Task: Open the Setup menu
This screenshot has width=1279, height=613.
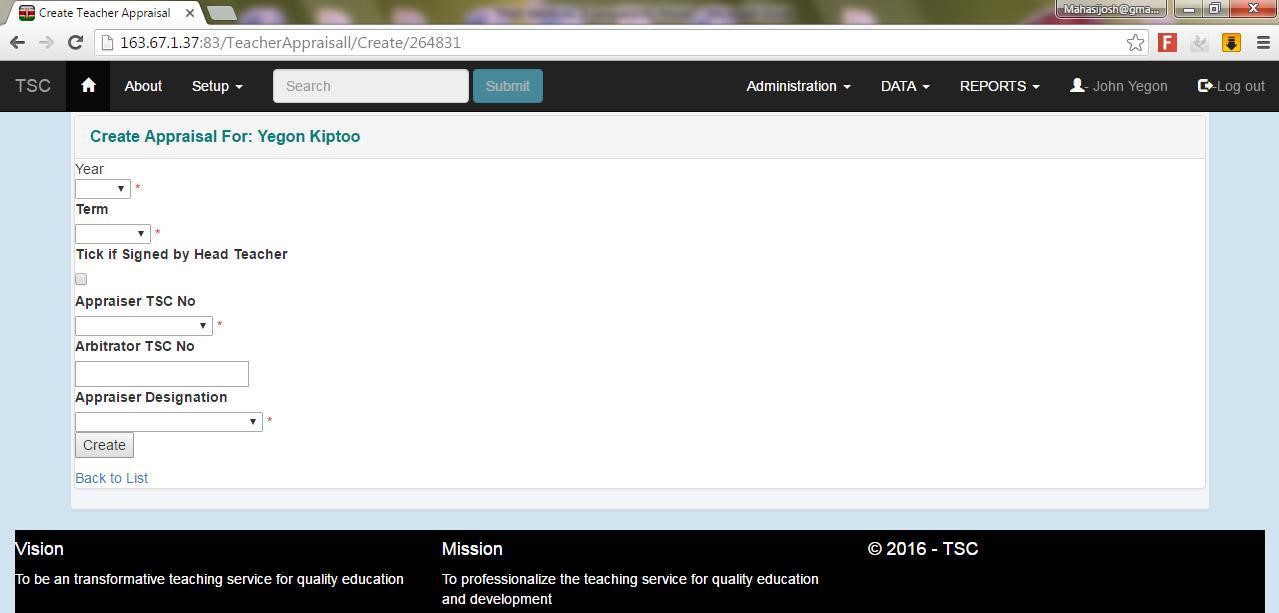Action: (x=217, y=86)
